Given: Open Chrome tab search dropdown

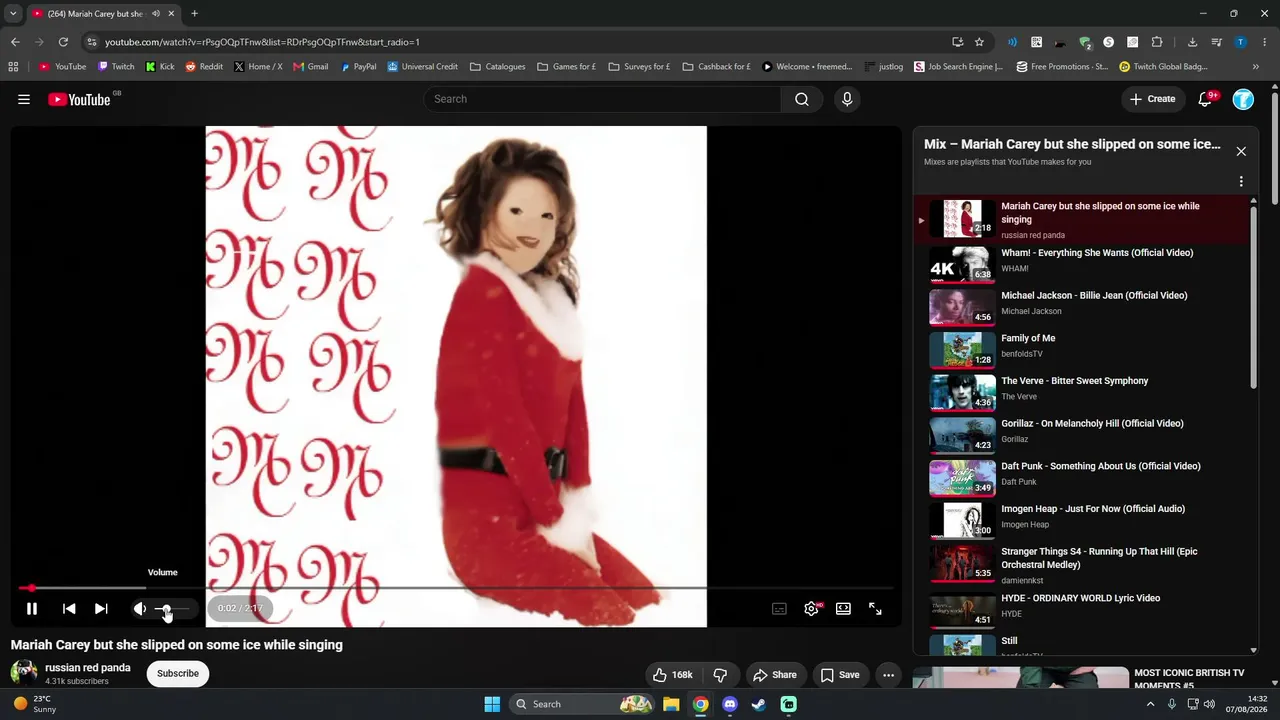Looking at the screenshot, I should coord(13,14).
